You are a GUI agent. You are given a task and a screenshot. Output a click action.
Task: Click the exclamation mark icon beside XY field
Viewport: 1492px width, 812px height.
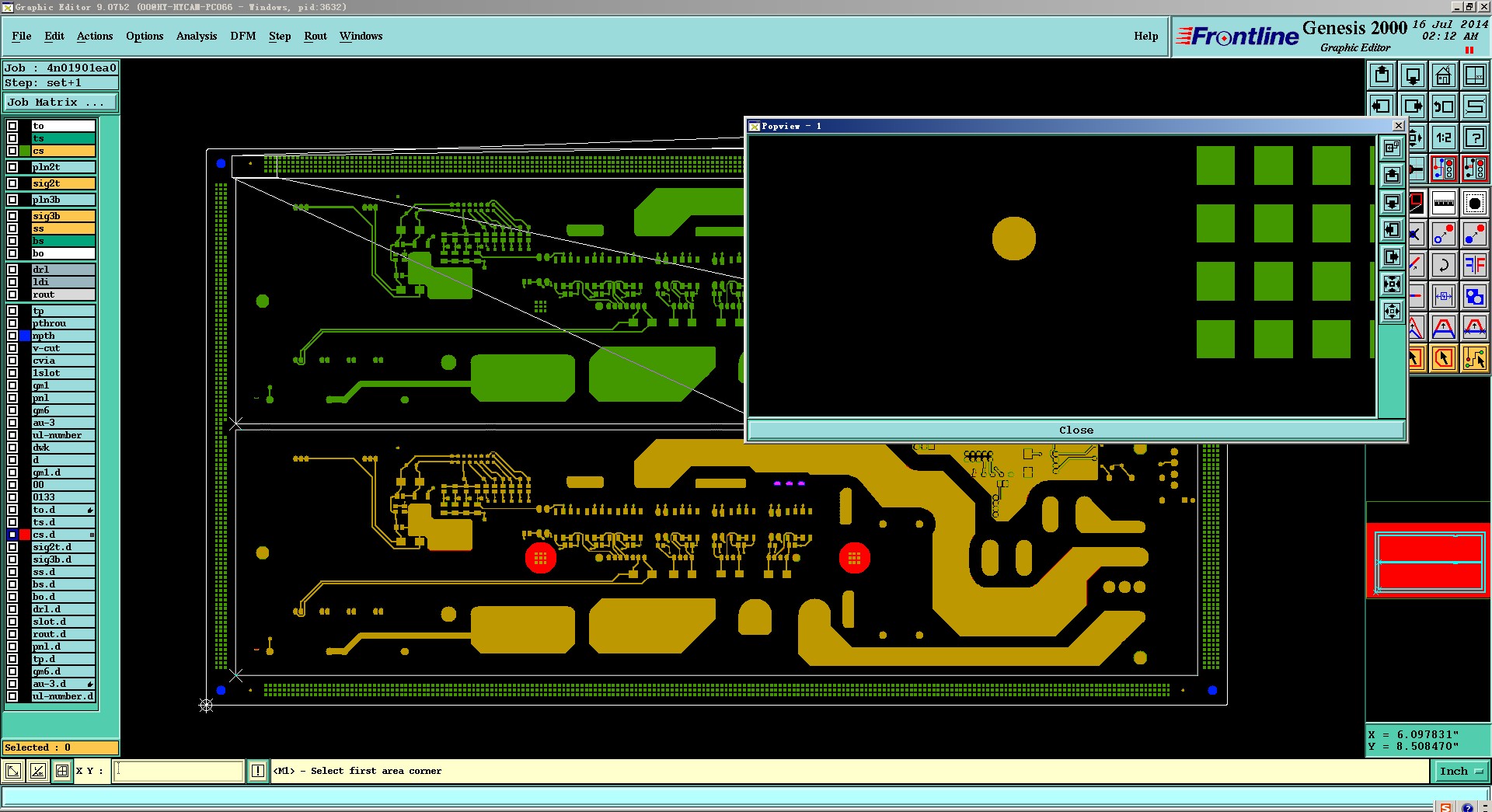point(258,771)
